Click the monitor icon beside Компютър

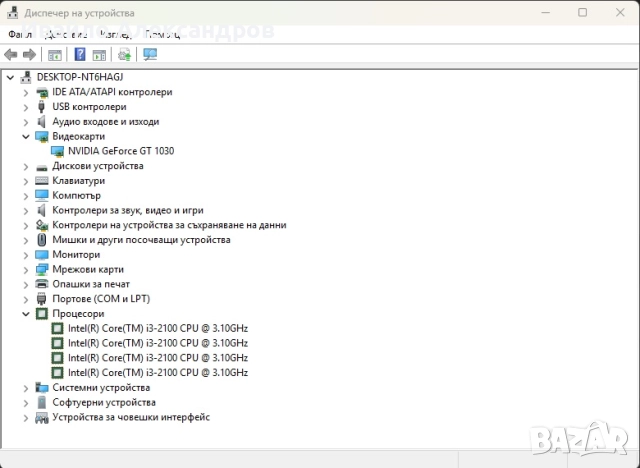click(x=42, y=195)
